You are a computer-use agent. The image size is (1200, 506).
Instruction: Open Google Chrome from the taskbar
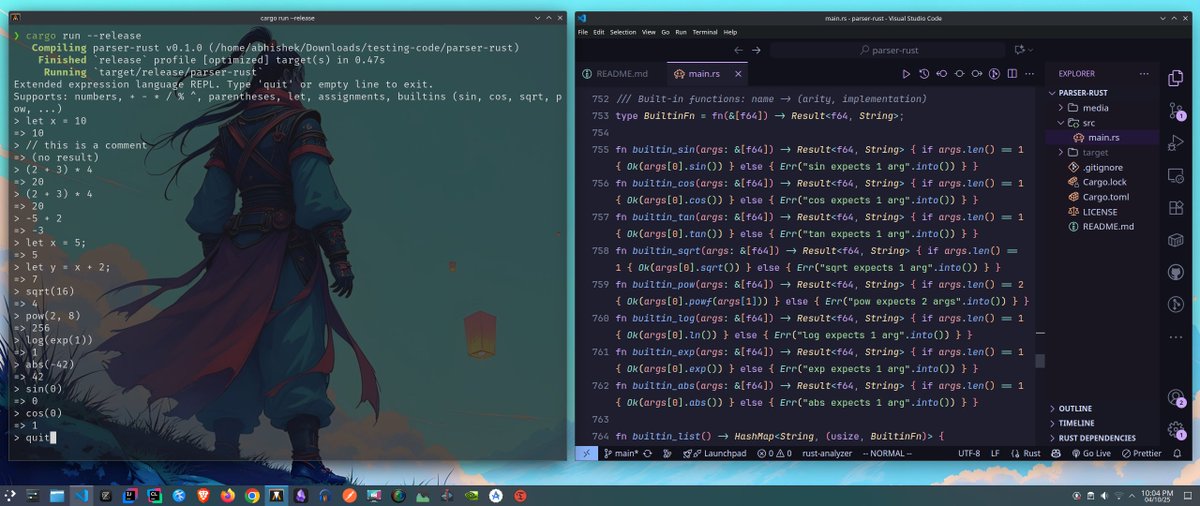click(x=253, y=495)
